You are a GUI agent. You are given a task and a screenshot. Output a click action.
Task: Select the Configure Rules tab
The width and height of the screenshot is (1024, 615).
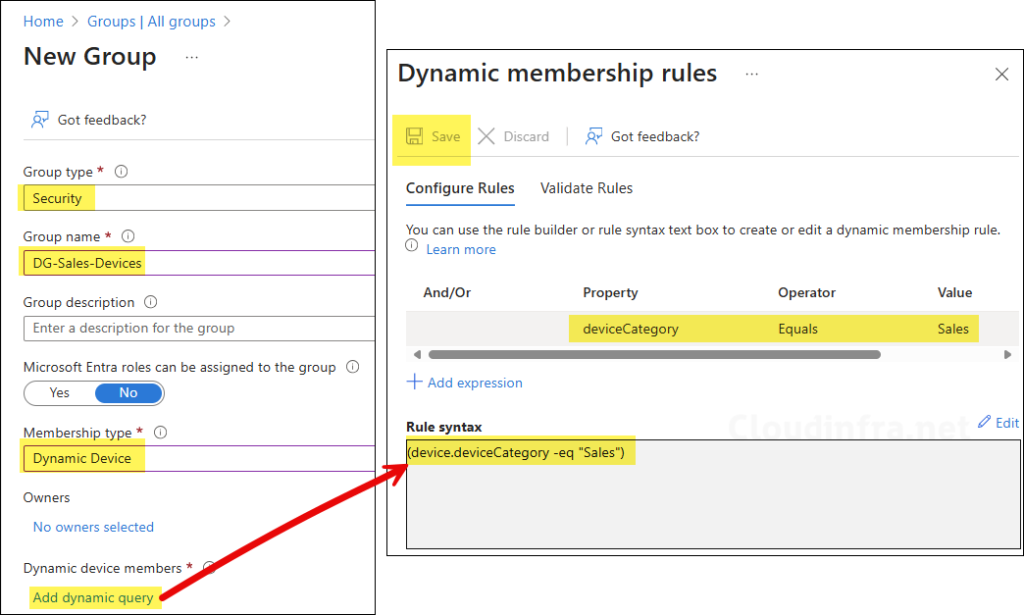[460, 188]
